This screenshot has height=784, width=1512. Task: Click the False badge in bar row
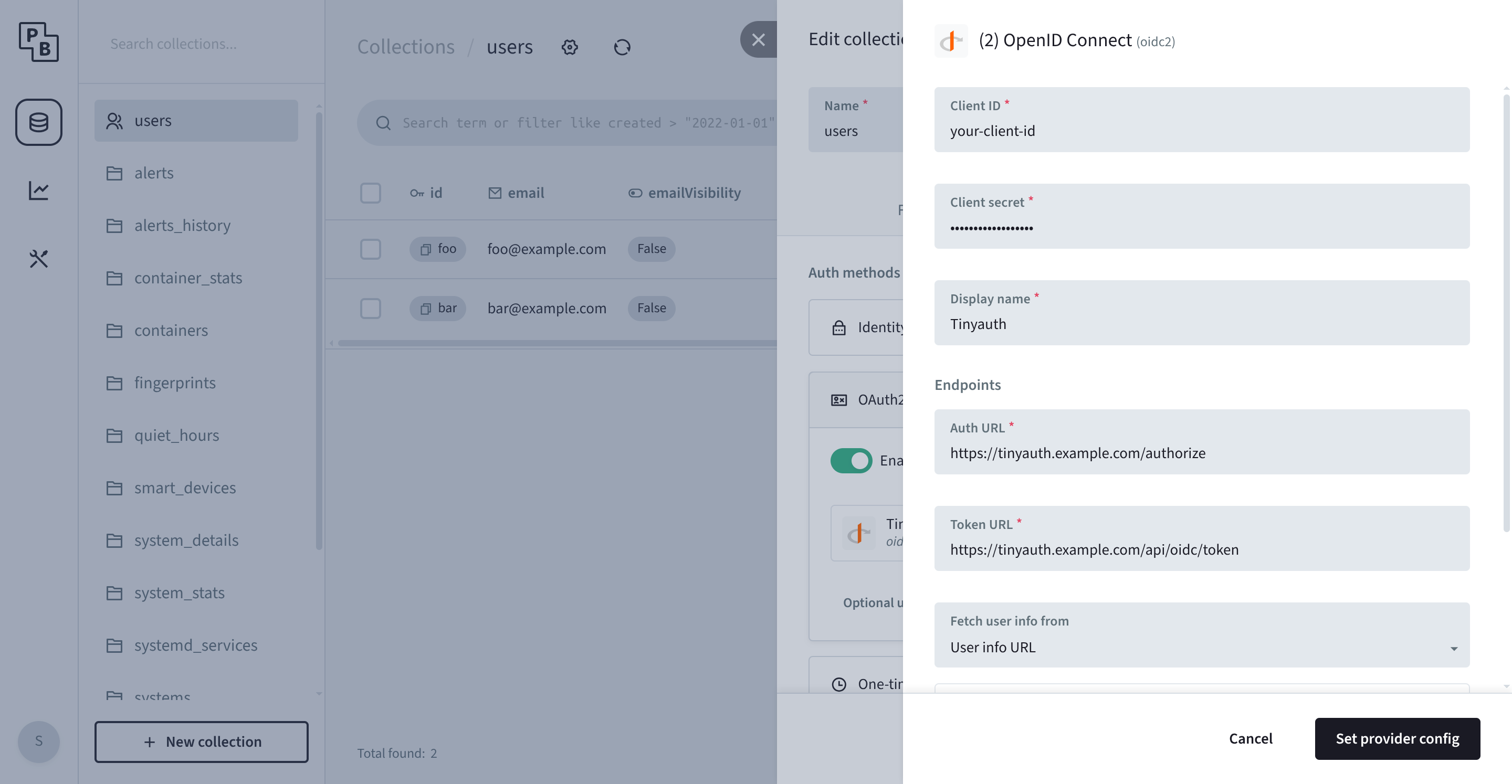pyautogui.click(x=652, y=309)
